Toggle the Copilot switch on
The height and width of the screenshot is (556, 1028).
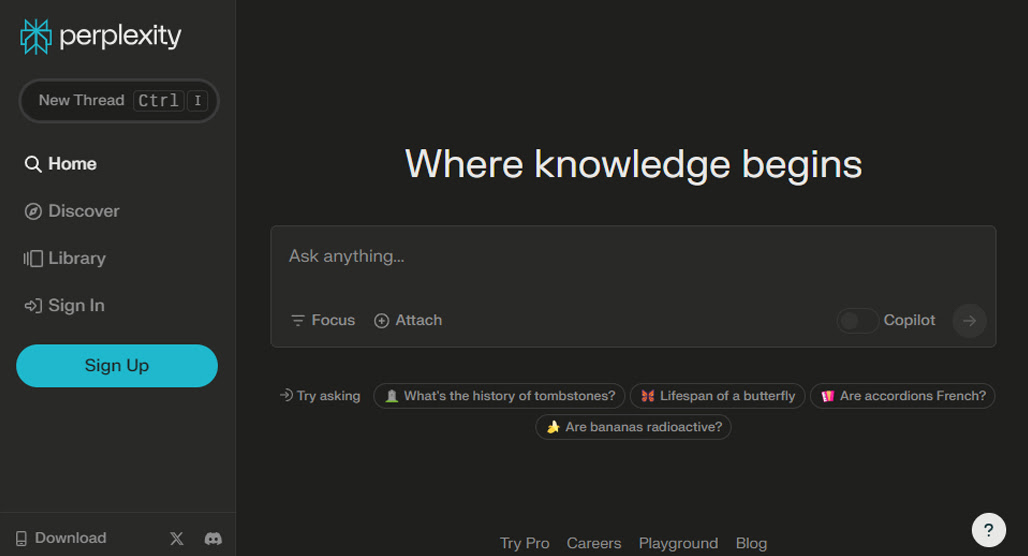(x=858, y=321)
